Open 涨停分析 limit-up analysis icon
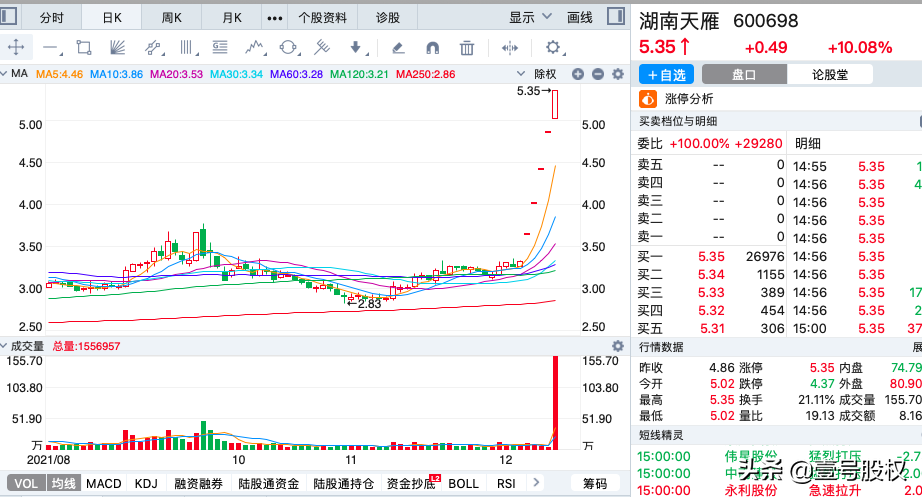The width and height of the screenshot is (922, 497). pyautogui.click(x=648, y=99)
